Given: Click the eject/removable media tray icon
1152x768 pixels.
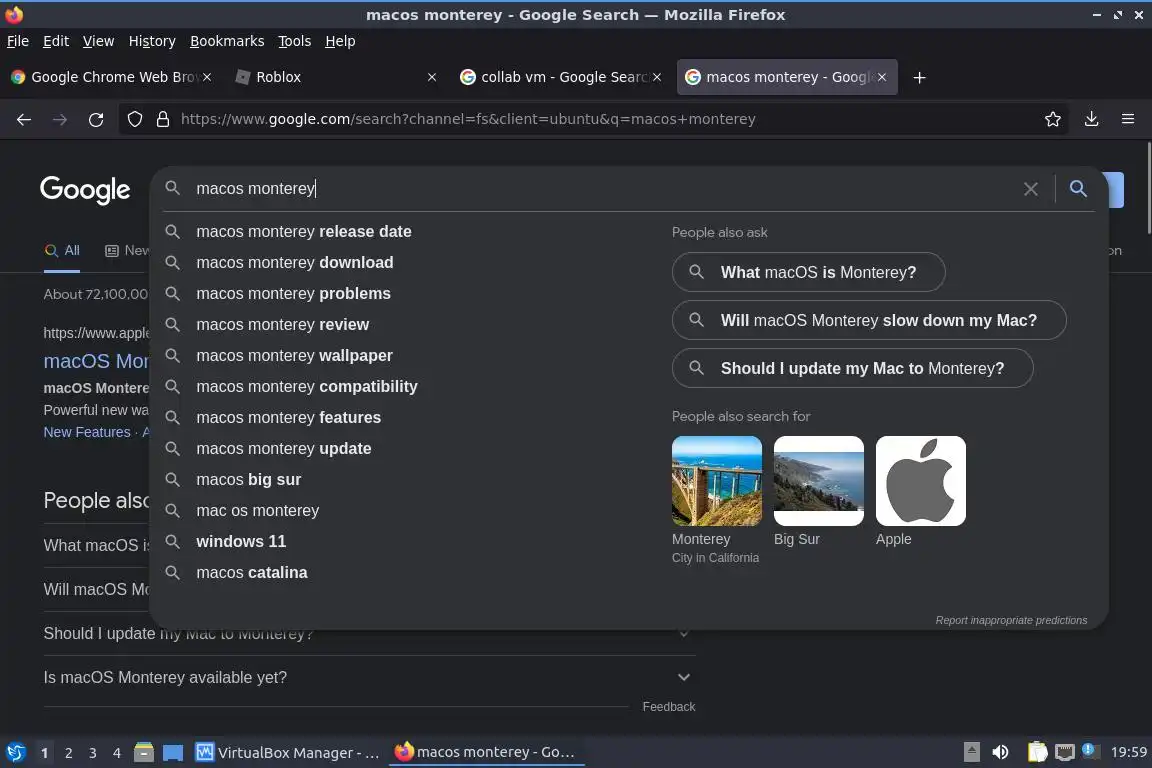Looking at the screenshot, I should point(971,752).
